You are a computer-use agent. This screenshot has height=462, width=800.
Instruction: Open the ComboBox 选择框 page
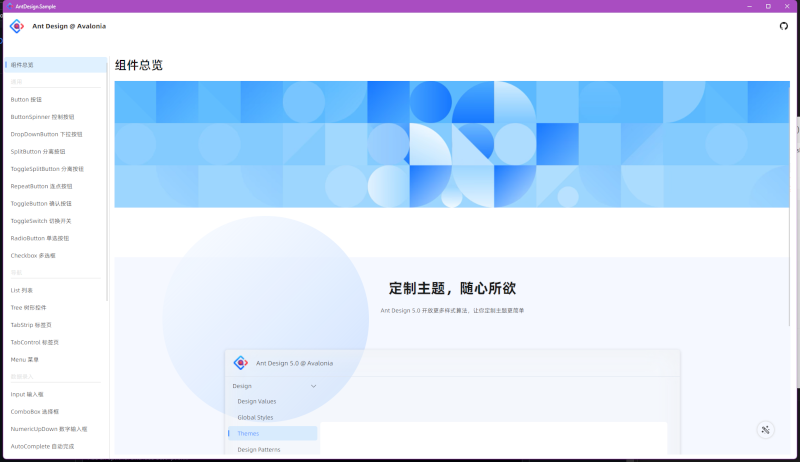point(35,411)
